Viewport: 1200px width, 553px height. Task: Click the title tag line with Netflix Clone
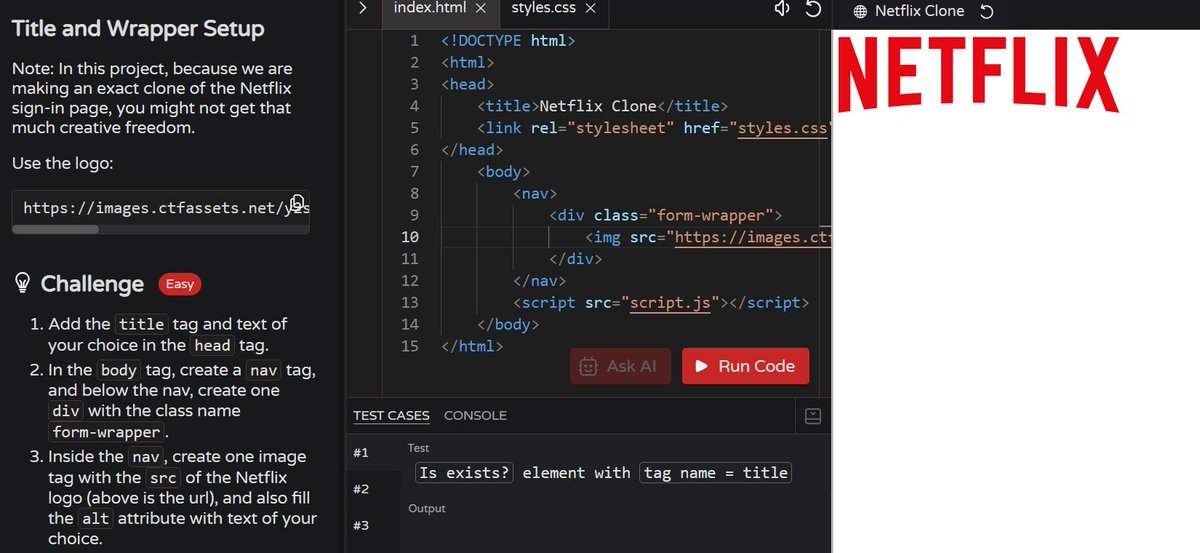[x=603, y=106]
